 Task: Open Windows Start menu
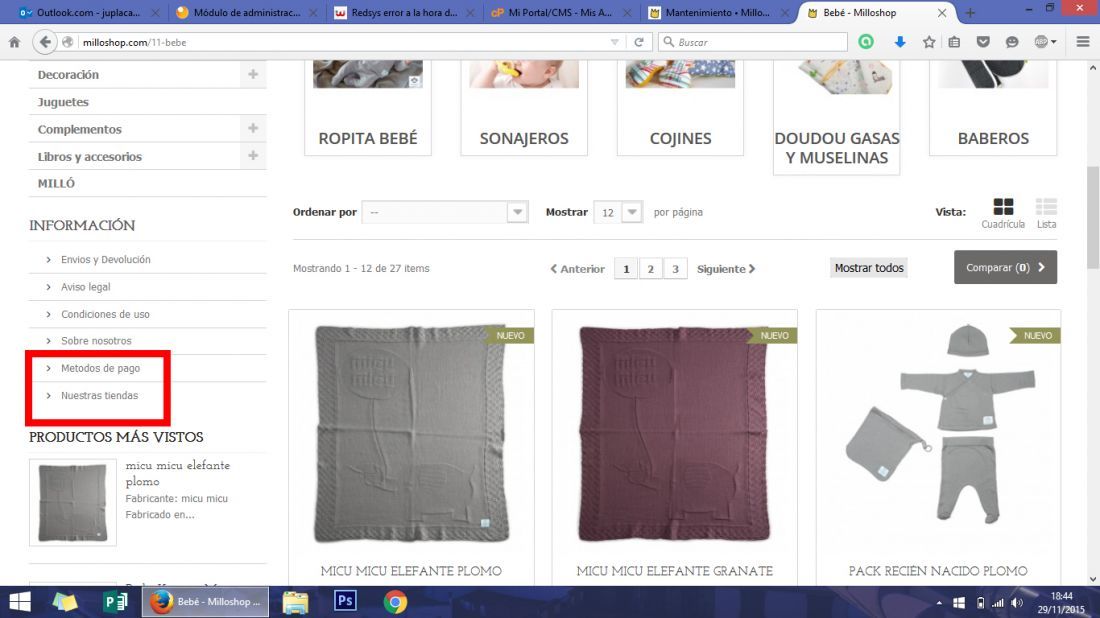click(x=20, y=602)
